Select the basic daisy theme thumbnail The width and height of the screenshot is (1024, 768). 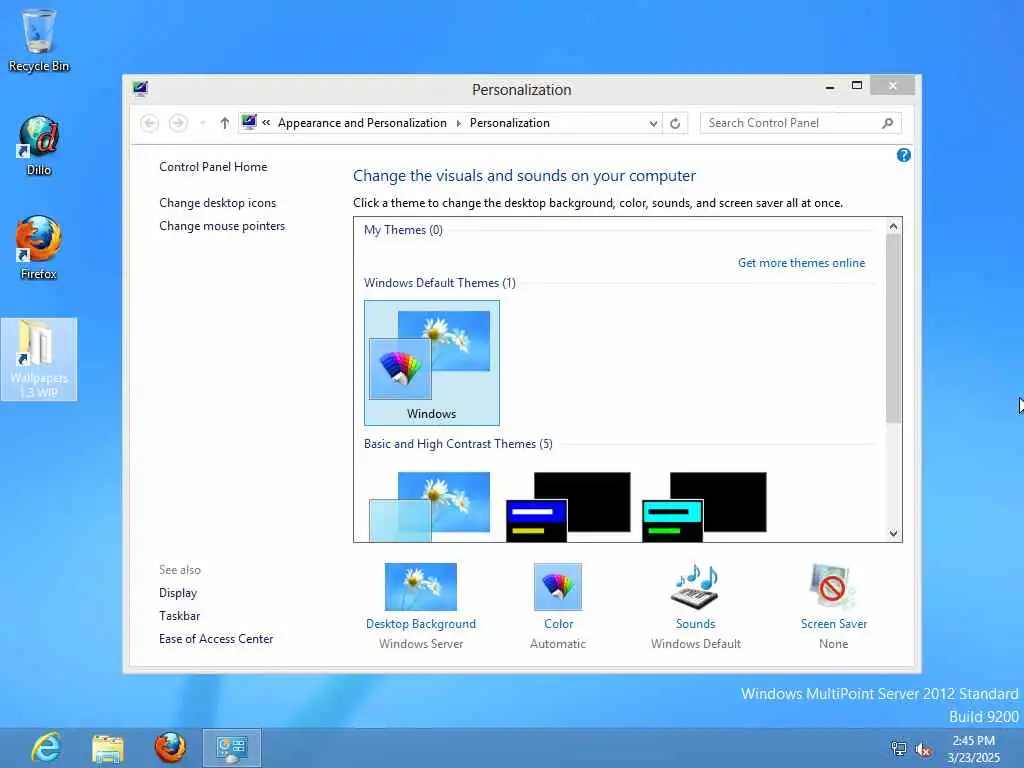point(429,506)
